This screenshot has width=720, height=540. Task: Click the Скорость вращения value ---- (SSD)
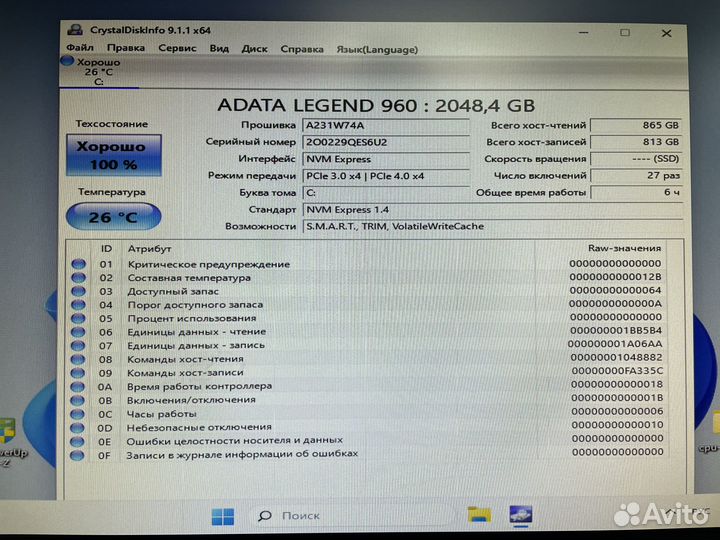[636, 159]
